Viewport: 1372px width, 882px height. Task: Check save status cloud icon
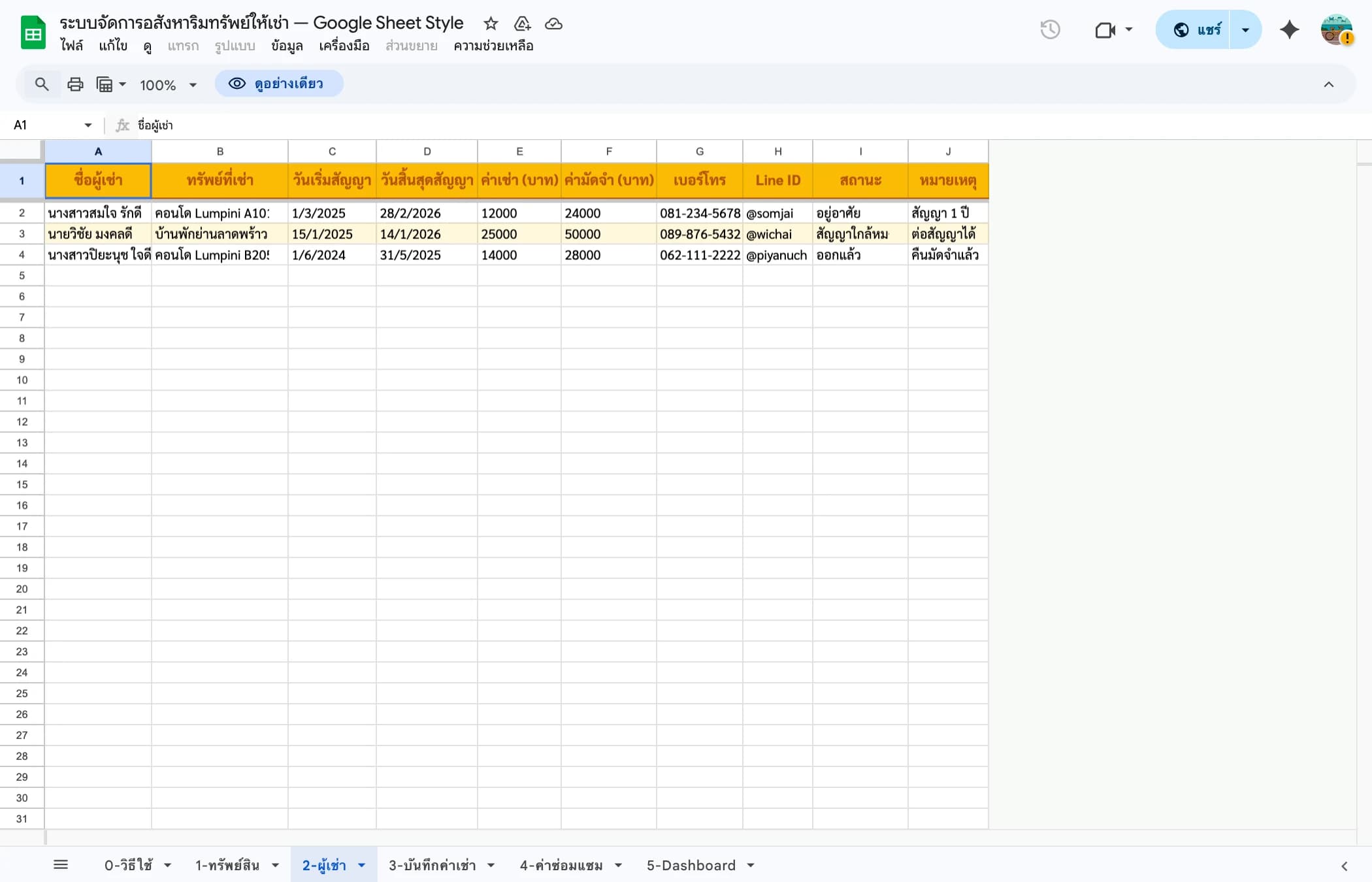[553, 24]
